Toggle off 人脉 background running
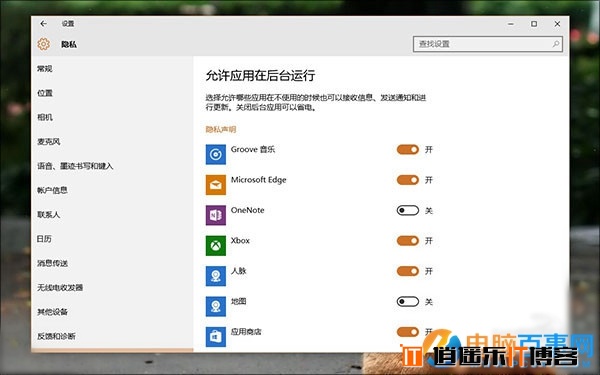Screen dimensions: 600x375 point(408,271)
